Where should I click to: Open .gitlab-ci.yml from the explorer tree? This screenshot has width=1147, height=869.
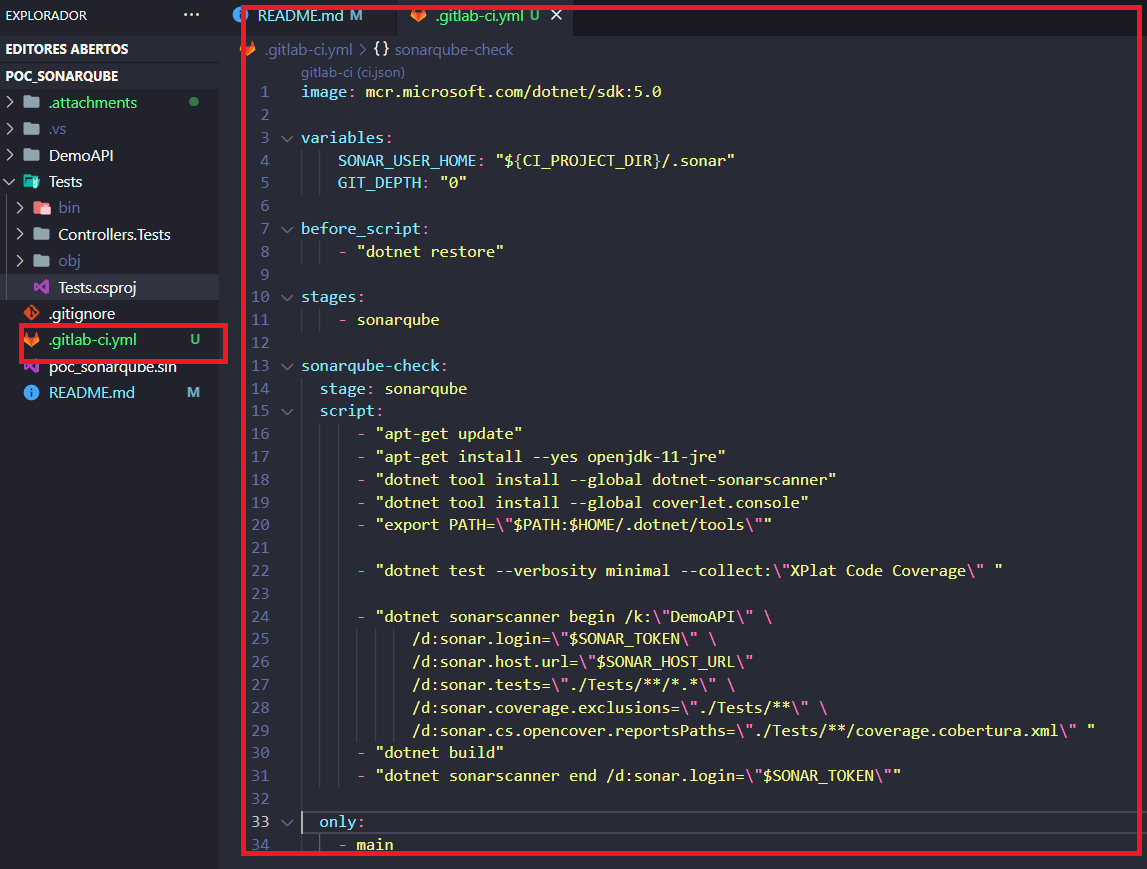[110, 340]
